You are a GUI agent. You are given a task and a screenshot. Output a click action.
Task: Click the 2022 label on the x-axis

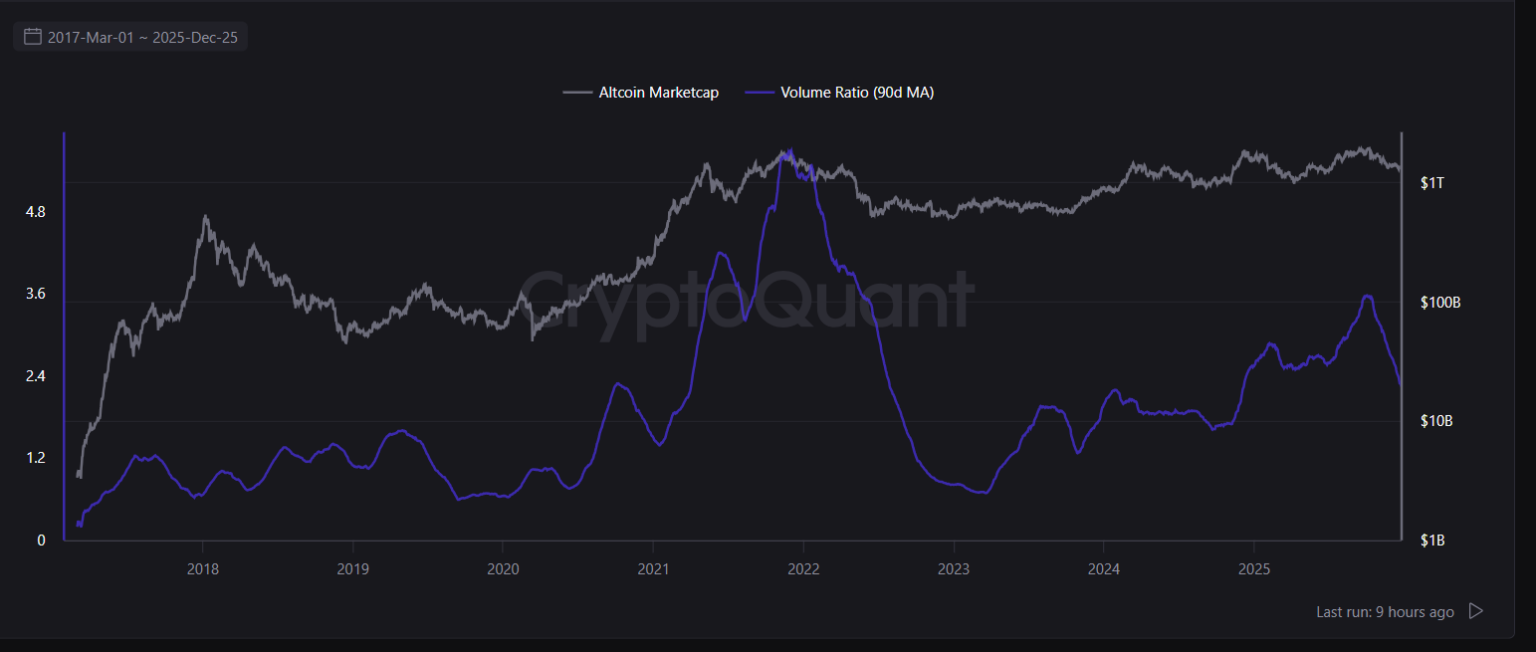coord(803,569)
